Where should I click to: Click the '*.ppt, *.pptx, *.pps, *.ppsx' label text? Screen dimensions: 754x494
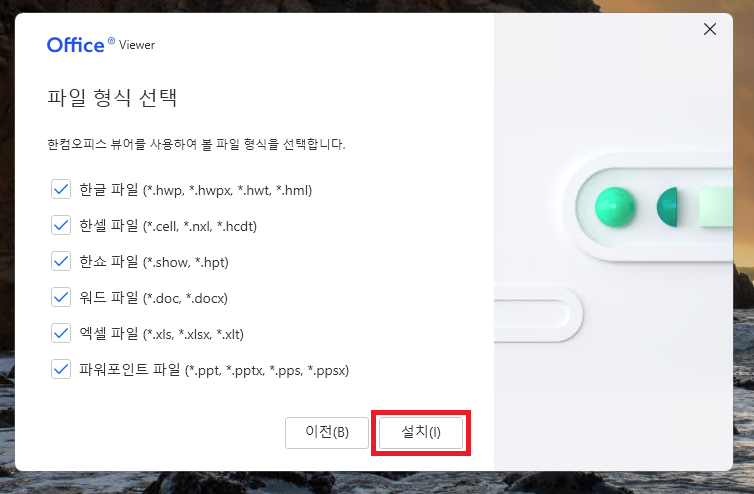[267, 370]
